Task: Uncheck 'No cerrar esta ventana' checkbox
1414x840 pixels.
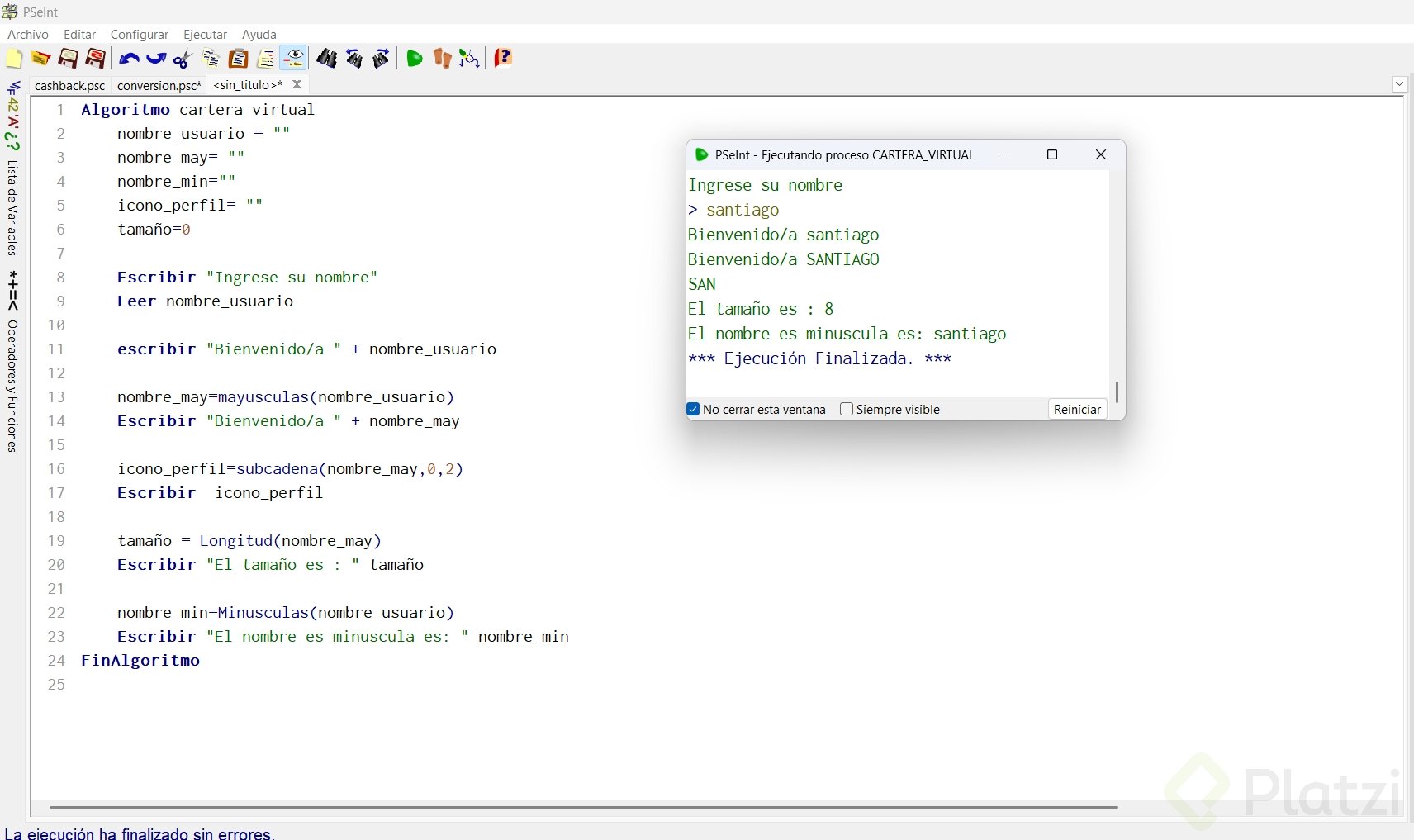Action: [x=694, y=409]
